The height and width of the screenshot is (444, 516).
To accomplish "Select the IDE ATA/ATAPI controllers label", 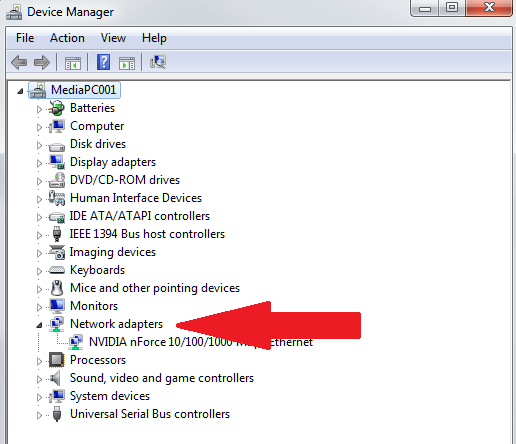I will click(140, 216).
